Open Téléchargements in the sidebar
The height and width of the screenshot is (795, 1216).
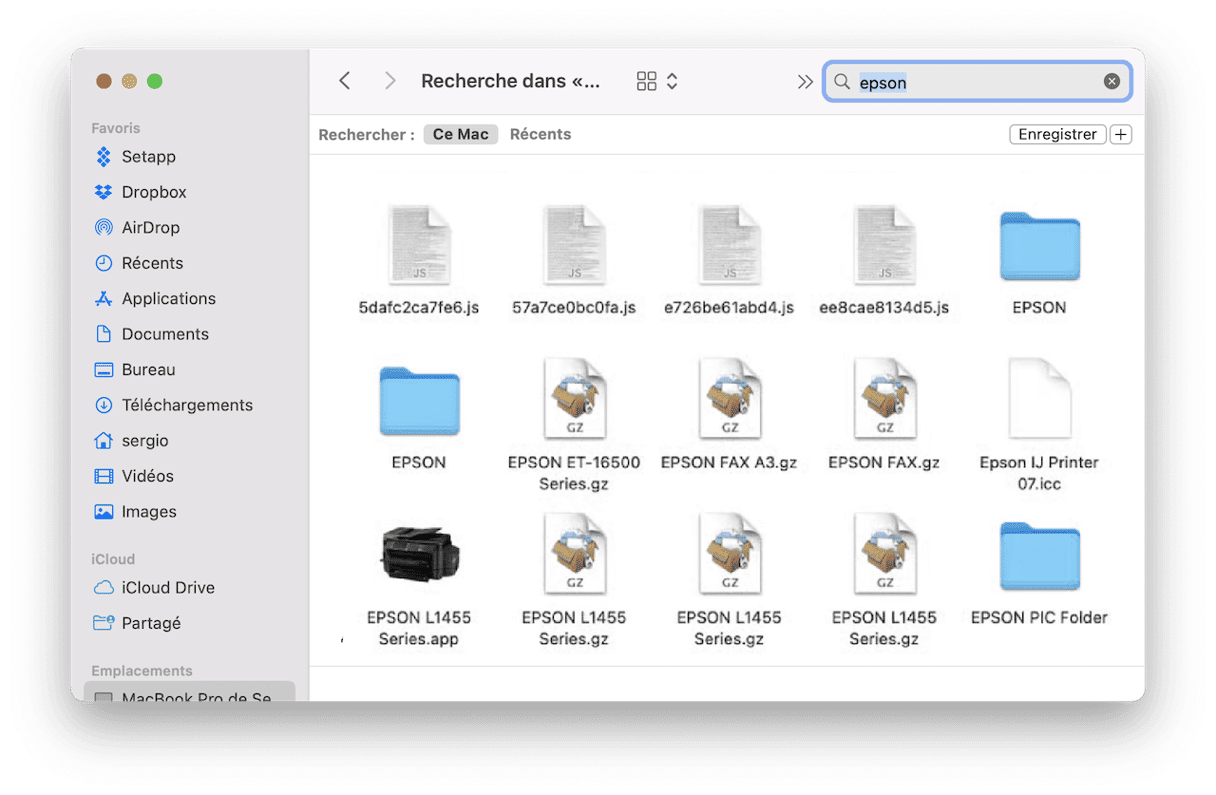tap(186, 405)
